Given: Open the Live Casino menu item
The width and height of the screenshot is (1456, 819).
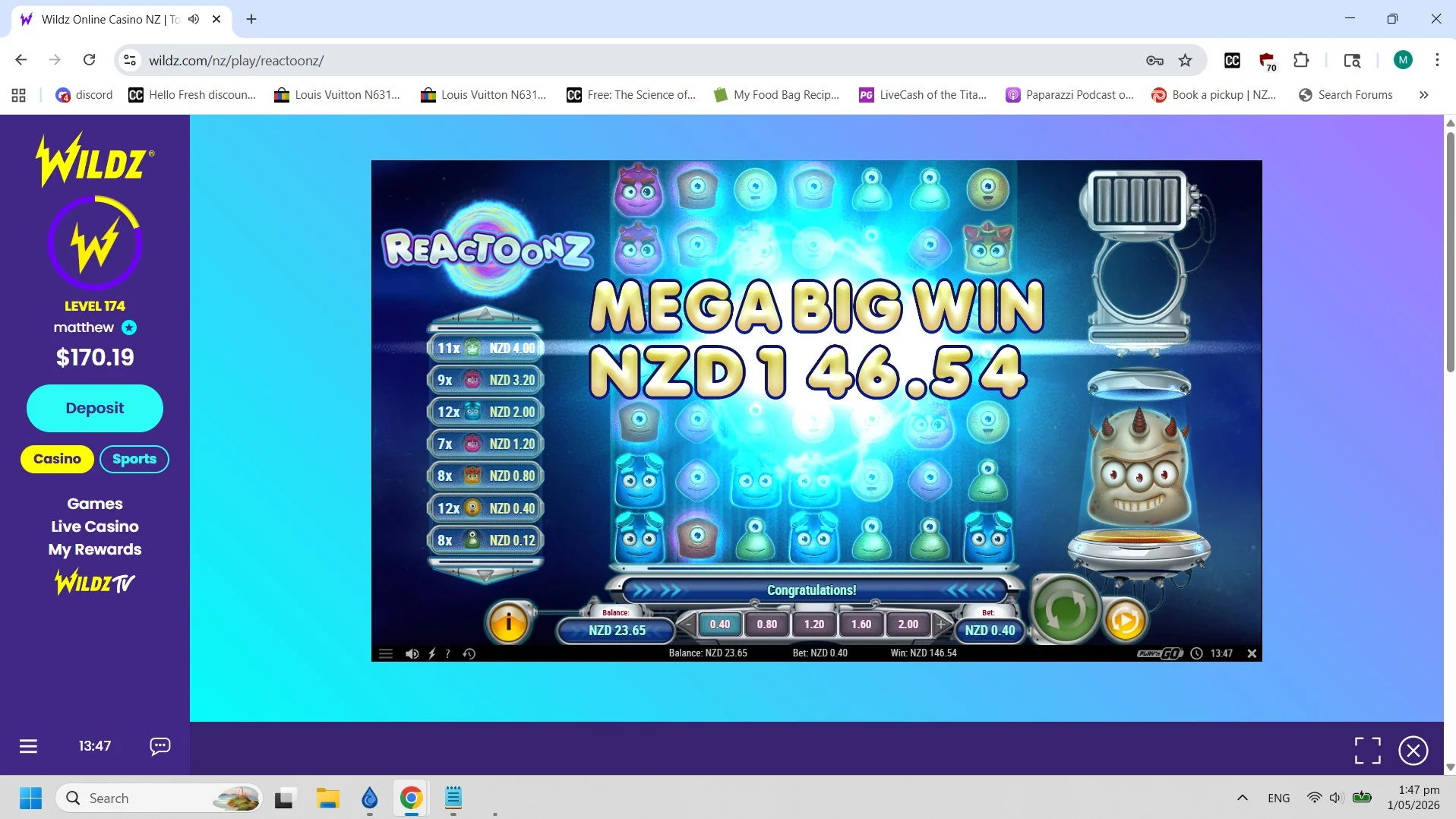Looking at the screenshot, I should [x=95, y=526].
